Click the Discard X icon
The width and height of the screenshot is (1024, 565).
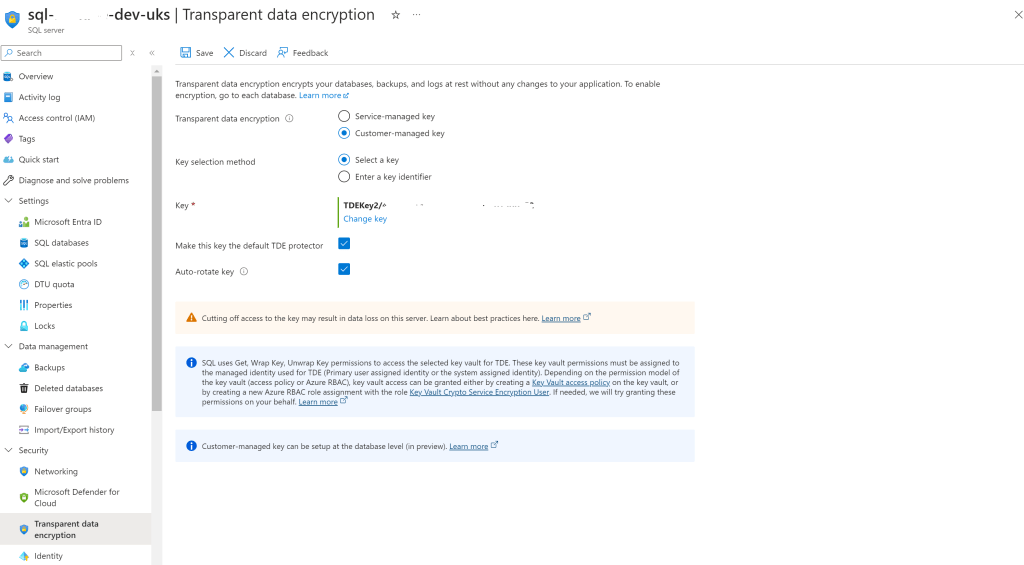click(229, 53)
